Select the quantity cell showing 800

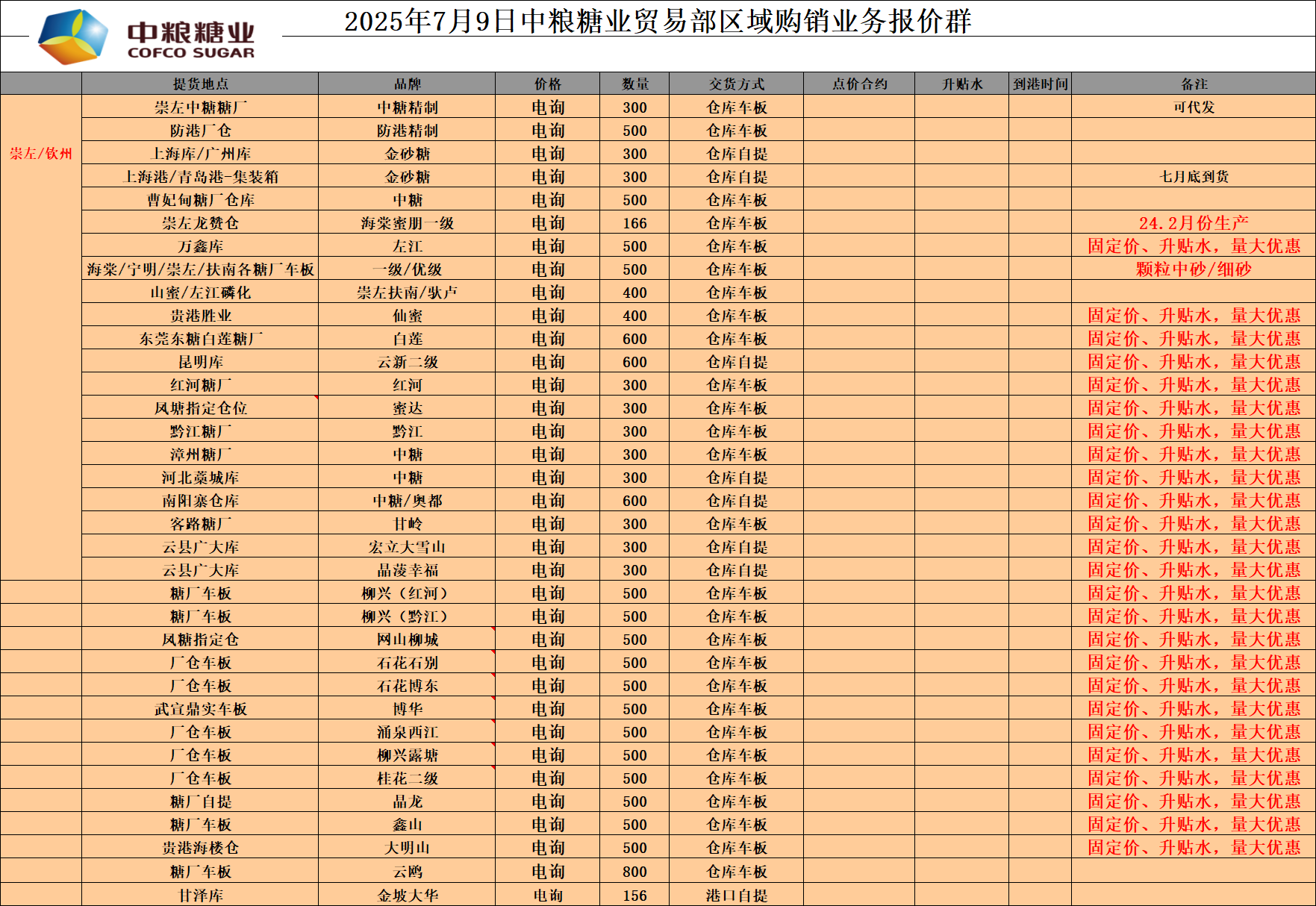(x=634, y=872)
